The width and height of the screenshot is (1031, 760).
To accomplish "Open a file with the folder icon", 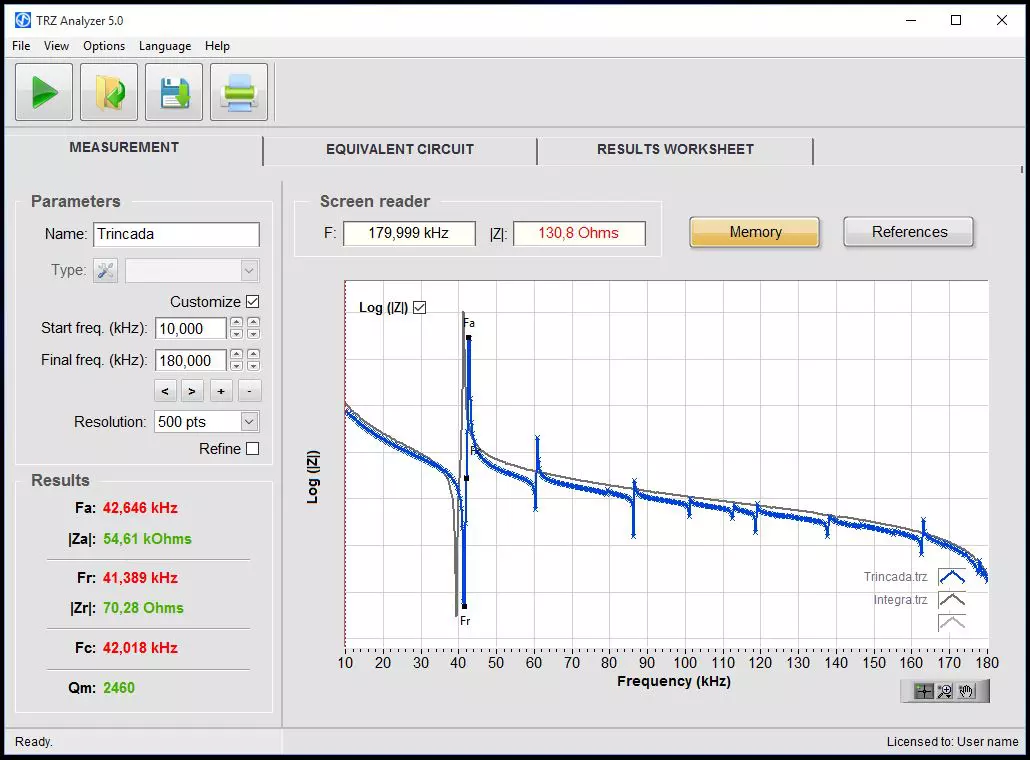I will 109,93.
